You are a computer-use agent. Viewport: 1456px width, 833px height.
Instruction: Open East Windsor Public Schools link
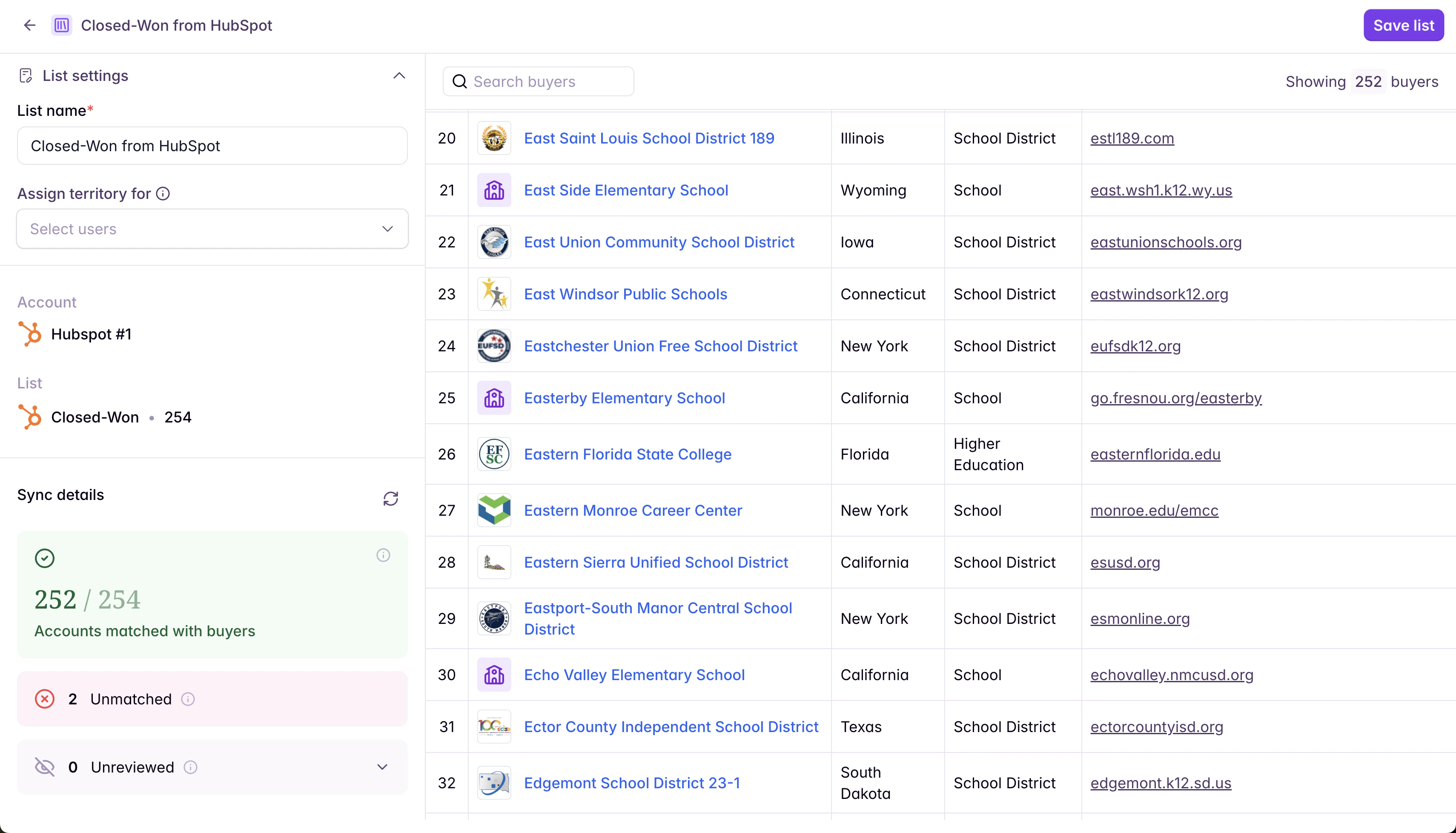625,294
